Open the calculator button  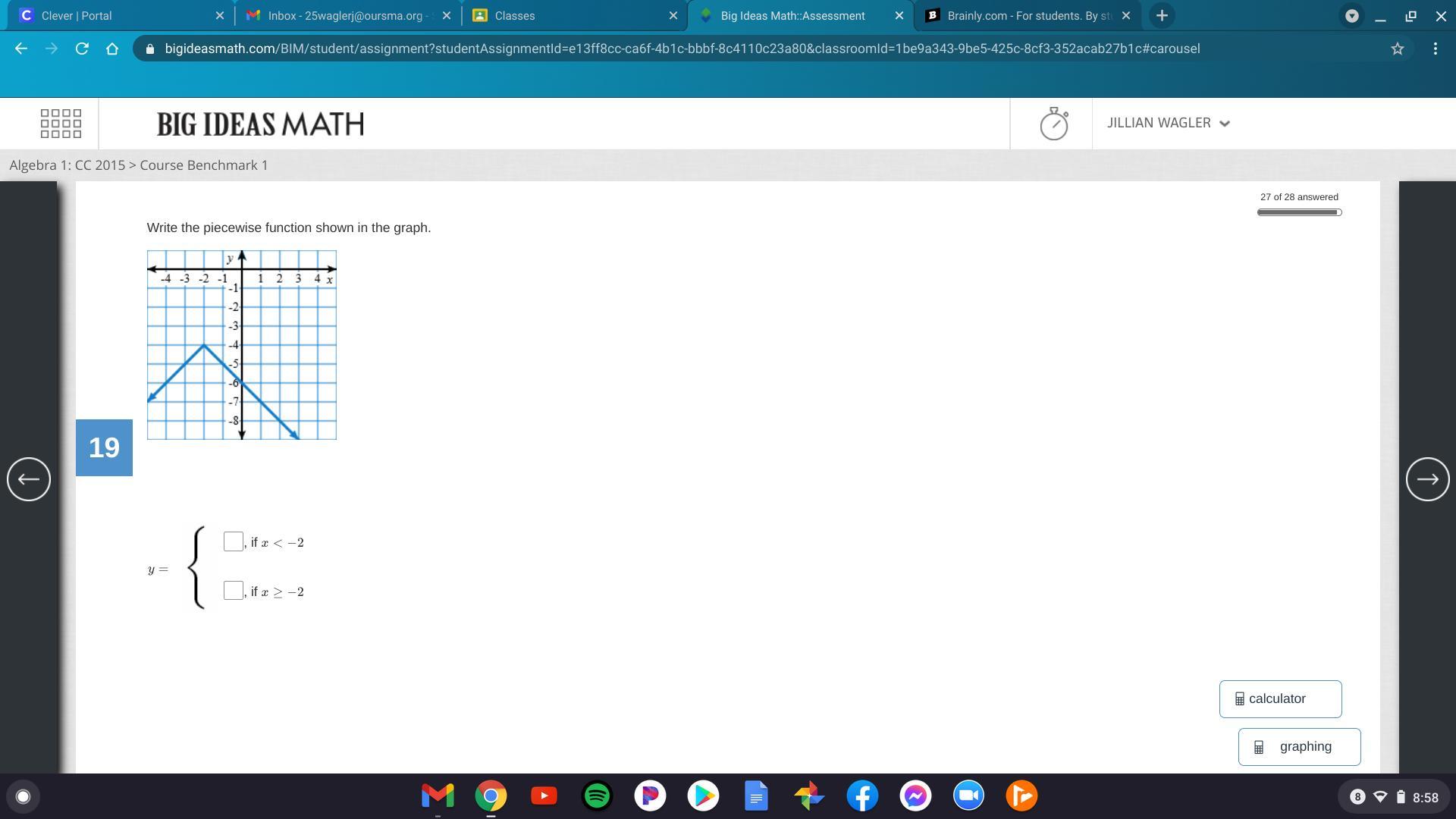1280,699
